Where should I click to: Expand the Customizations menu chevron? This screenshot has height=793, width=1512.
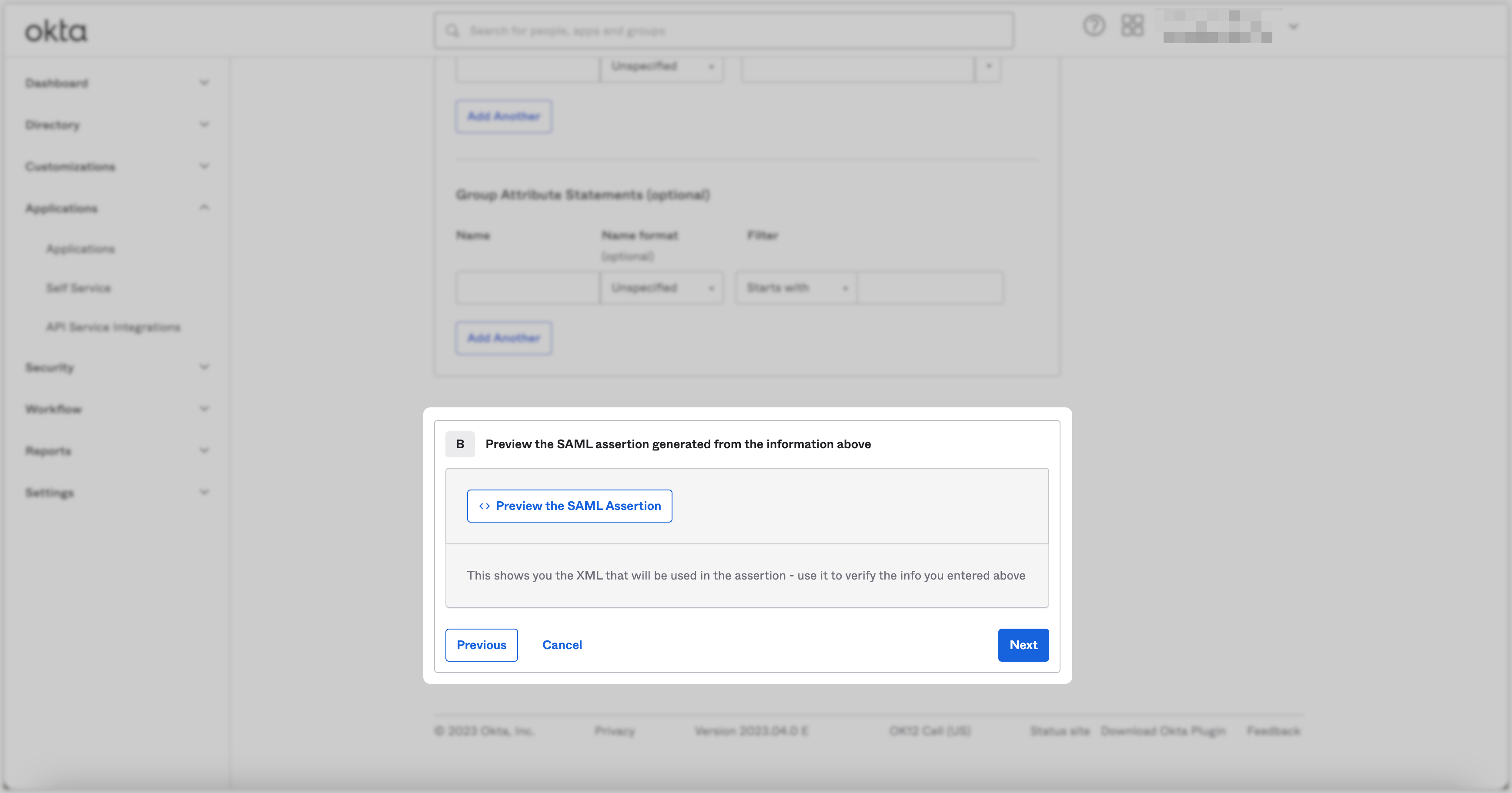[204, 166]
